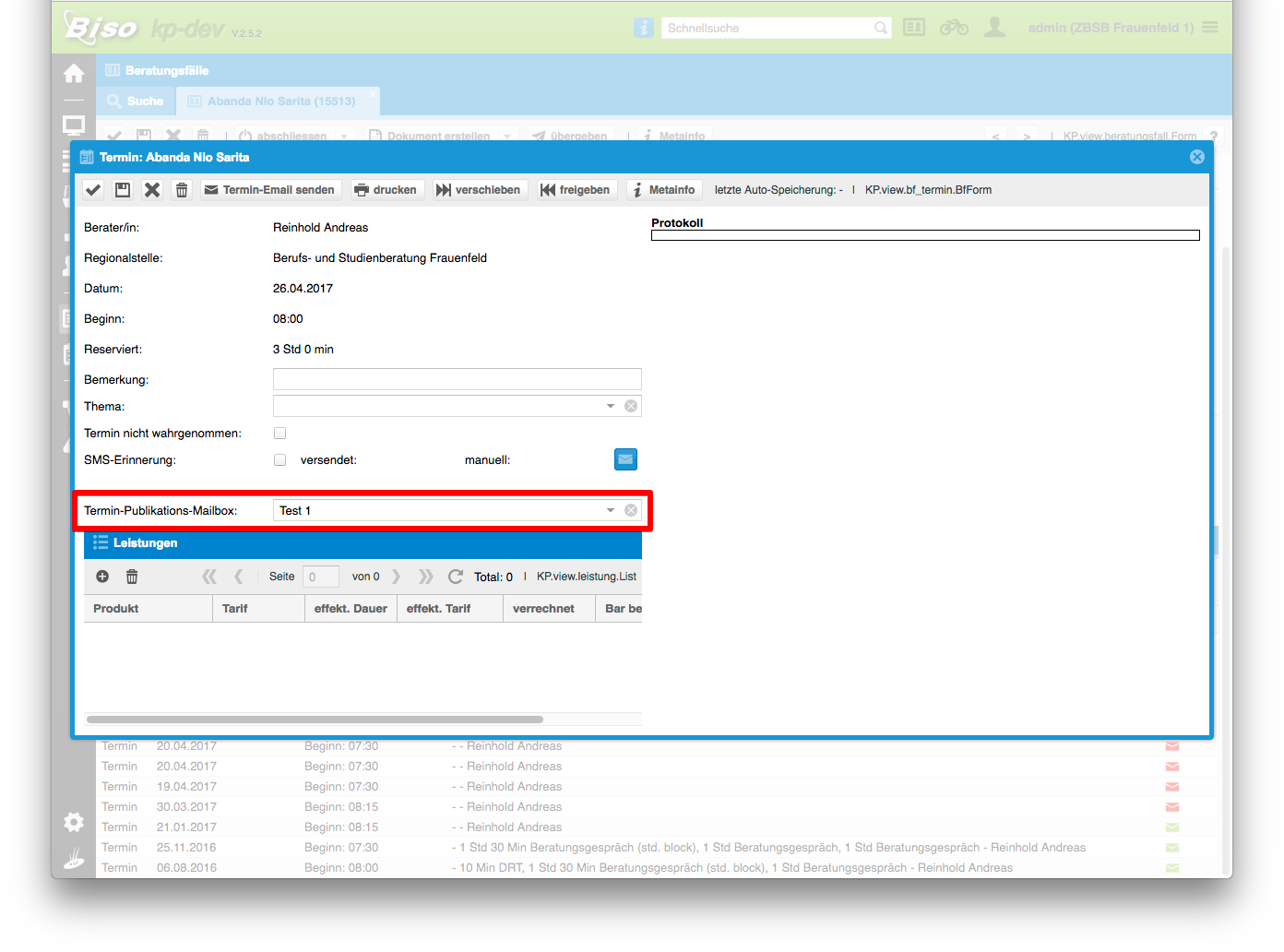The height and width of the screenshot is (952, 1284).
Task: Click the info icon next to Schnellsuche
Action: tap(644, 29)
